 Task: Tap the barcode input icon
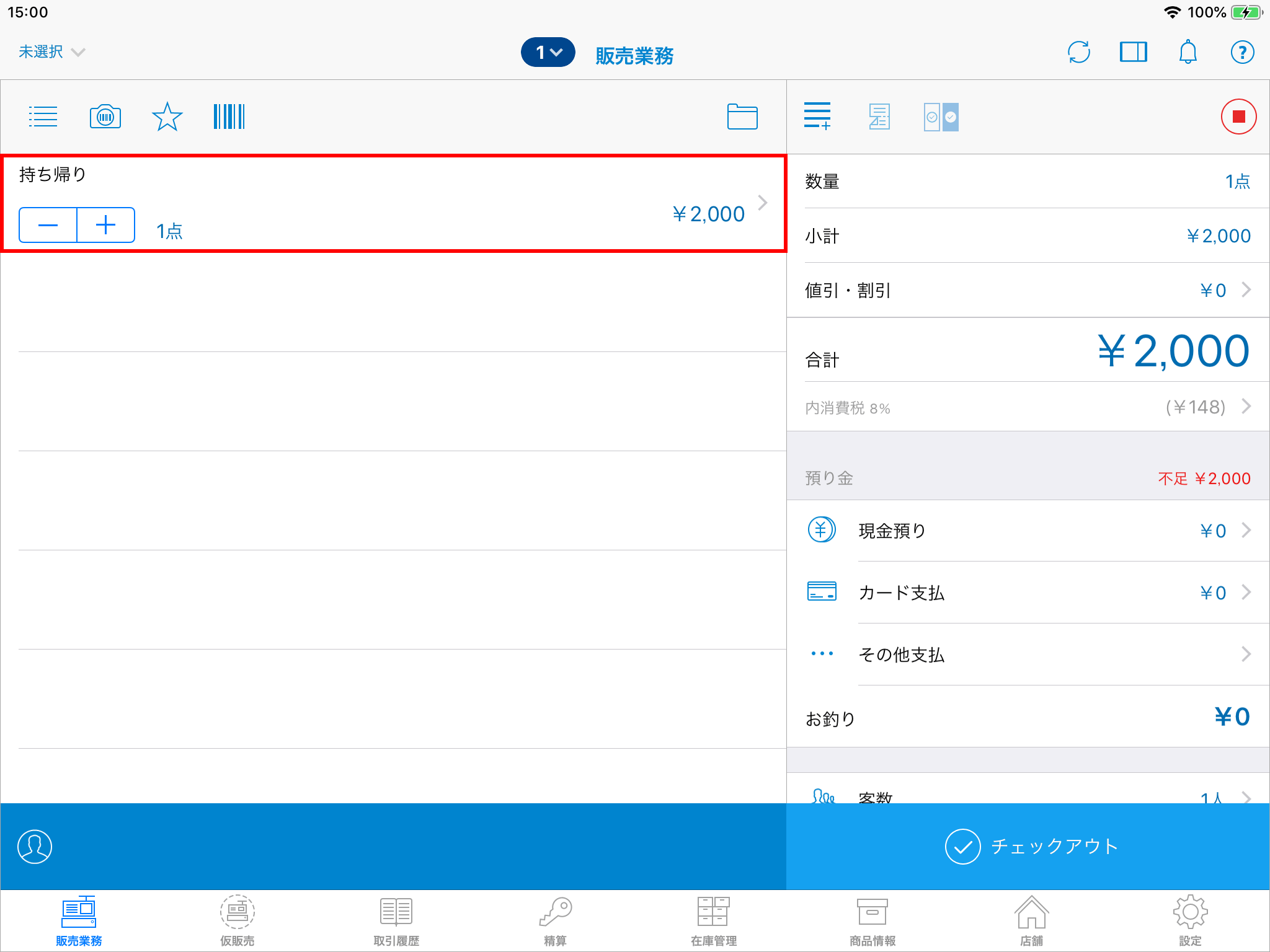[x=229, y=117]
